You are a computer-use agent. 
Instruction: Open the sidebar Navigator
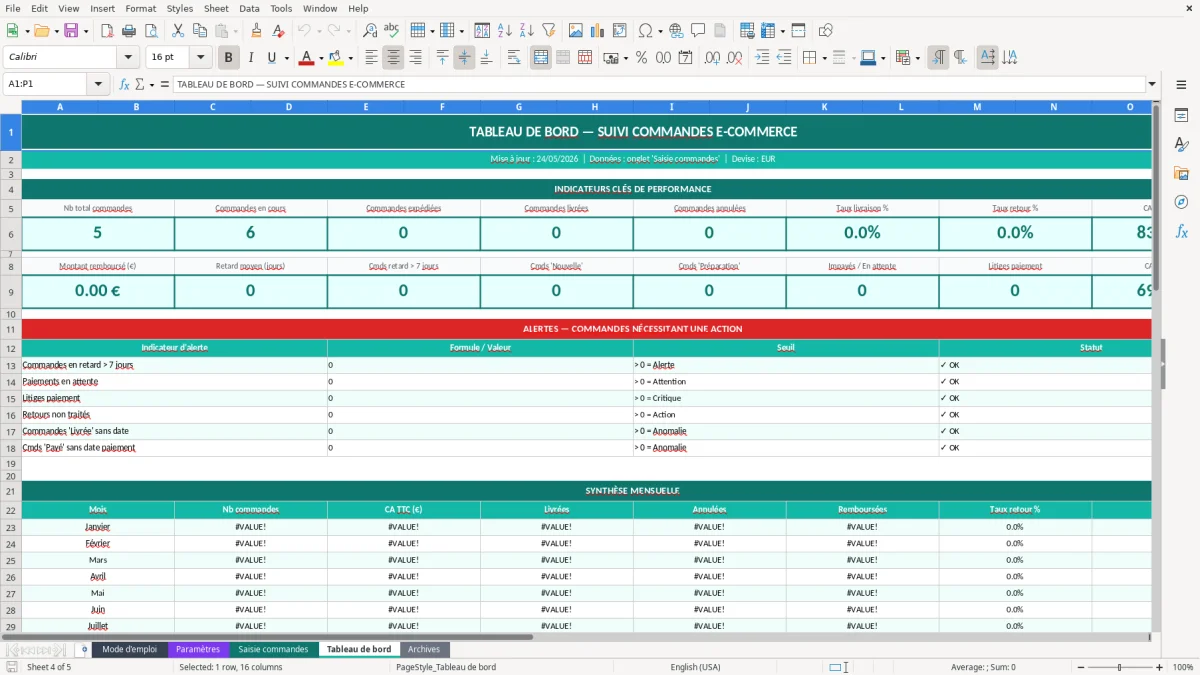(1181, 202)
